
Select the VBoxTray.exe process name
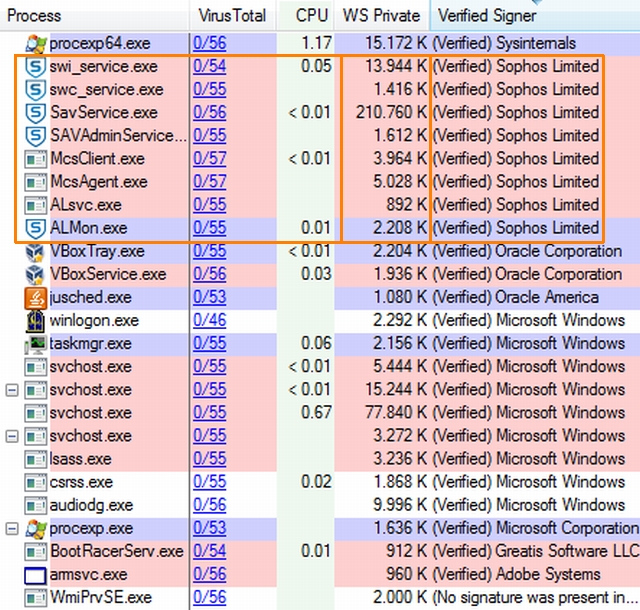[x=97, y=252]
